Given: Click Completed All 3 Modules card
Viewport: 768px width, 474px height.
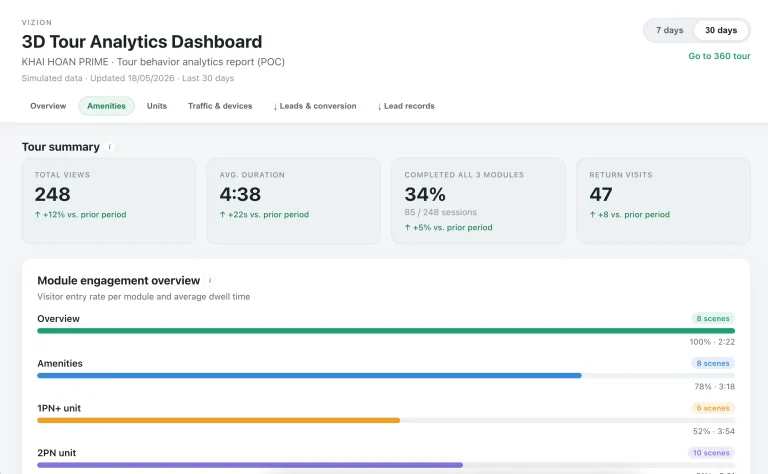Looking at the screenshot, I should click(x=479, y=201).
